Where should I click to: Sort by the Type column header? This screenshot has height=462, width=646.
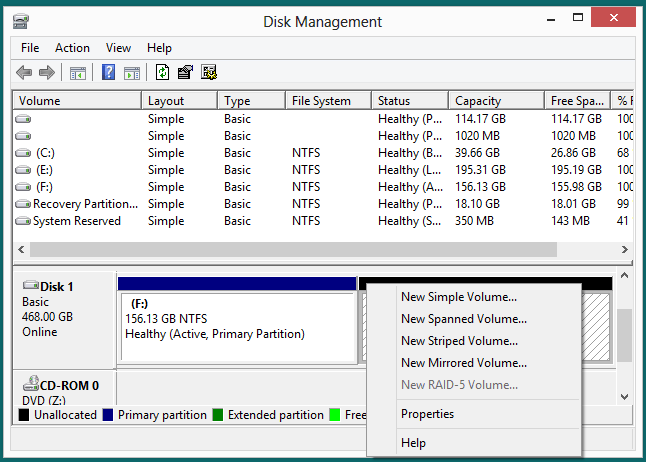point(251,101)
